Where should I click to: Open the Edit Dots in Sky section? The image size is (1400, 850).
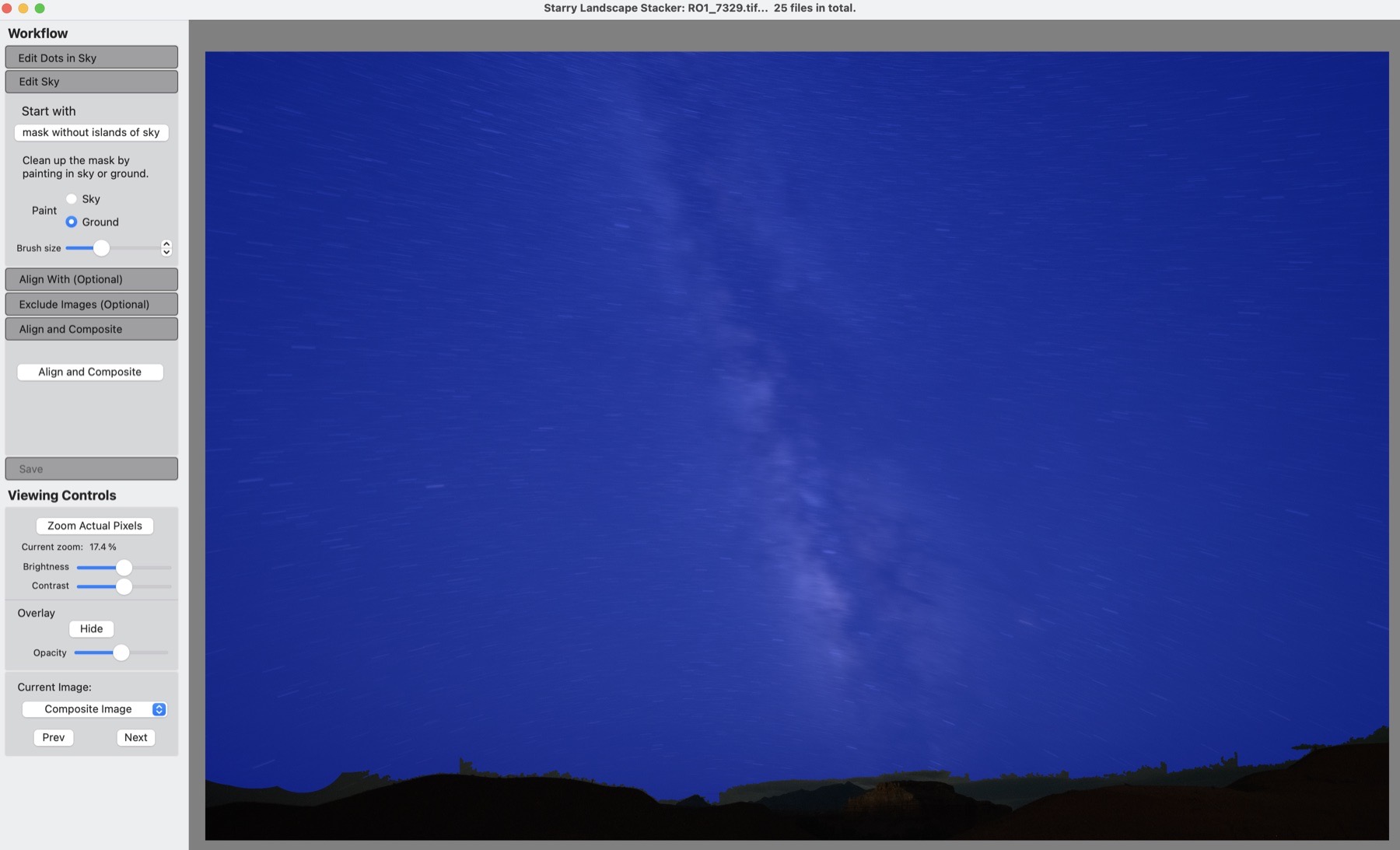[x=91, y=58]
